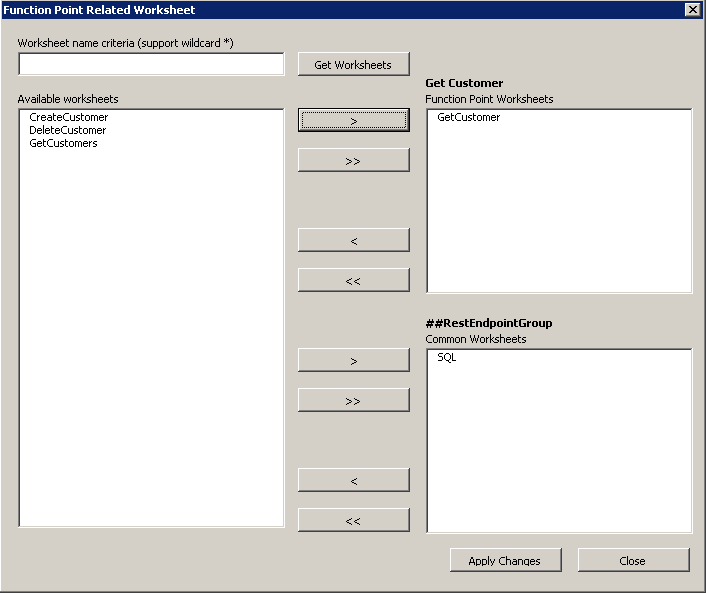Click >> to add all to Function Point Worksheets
Image resolution: width=706 pixels, height=593 pixels.
point(354,160)
